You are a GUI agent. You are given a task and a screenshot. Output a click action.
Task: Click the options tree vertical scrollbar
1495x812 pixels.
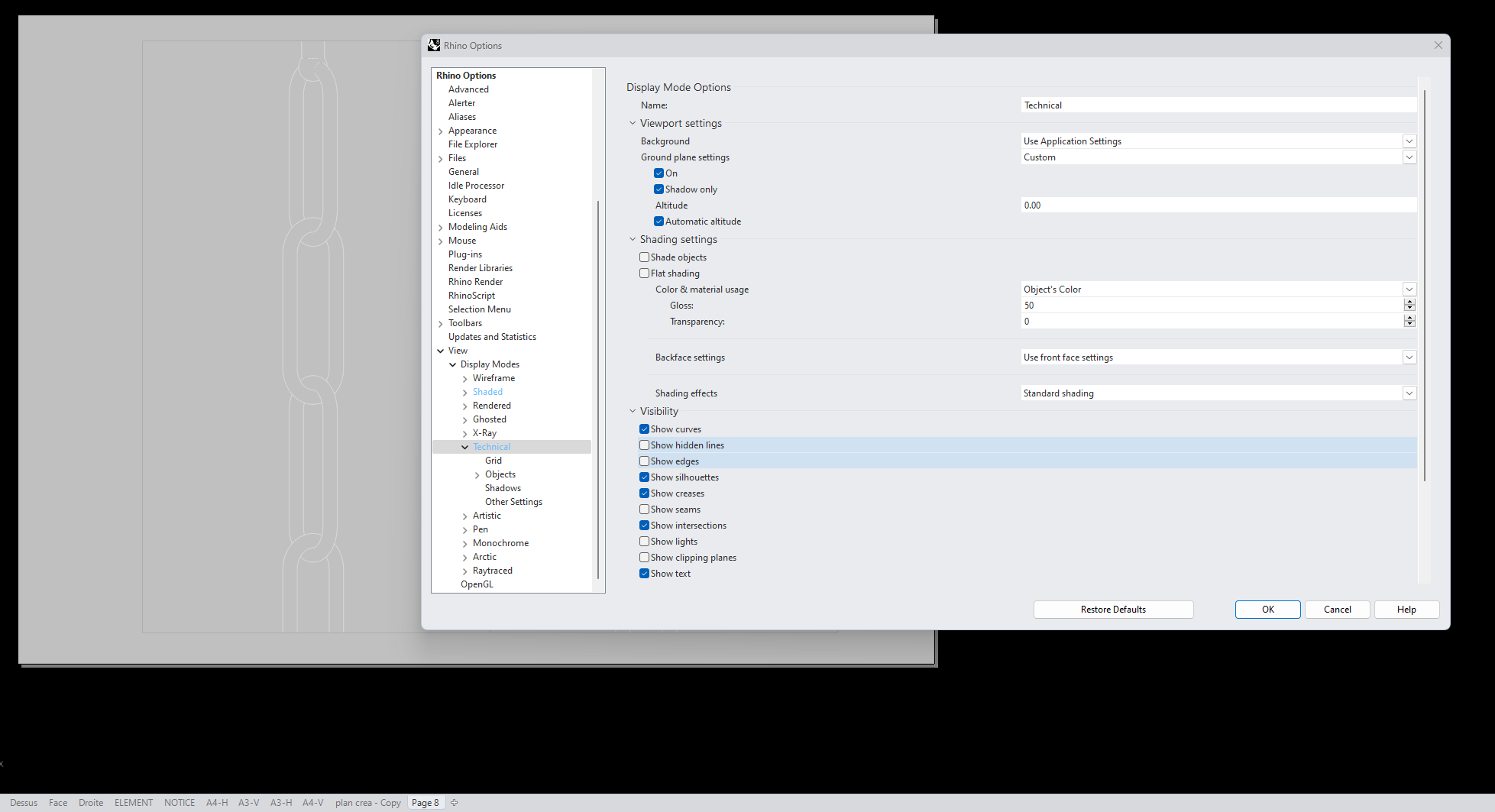(598, 390)
